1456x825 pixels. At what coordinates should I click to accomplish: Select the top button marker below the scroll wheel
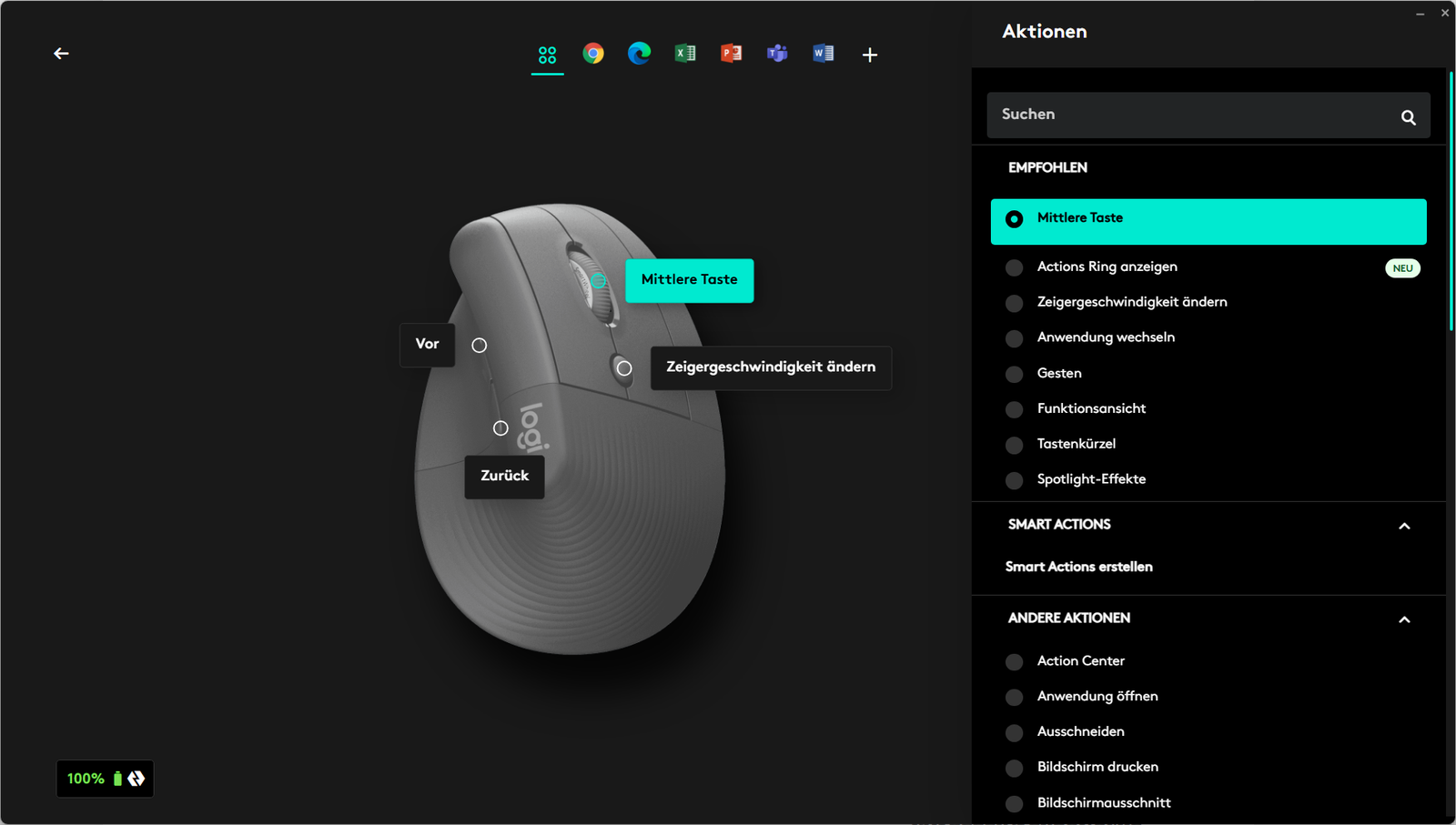[x=624, y=368]
